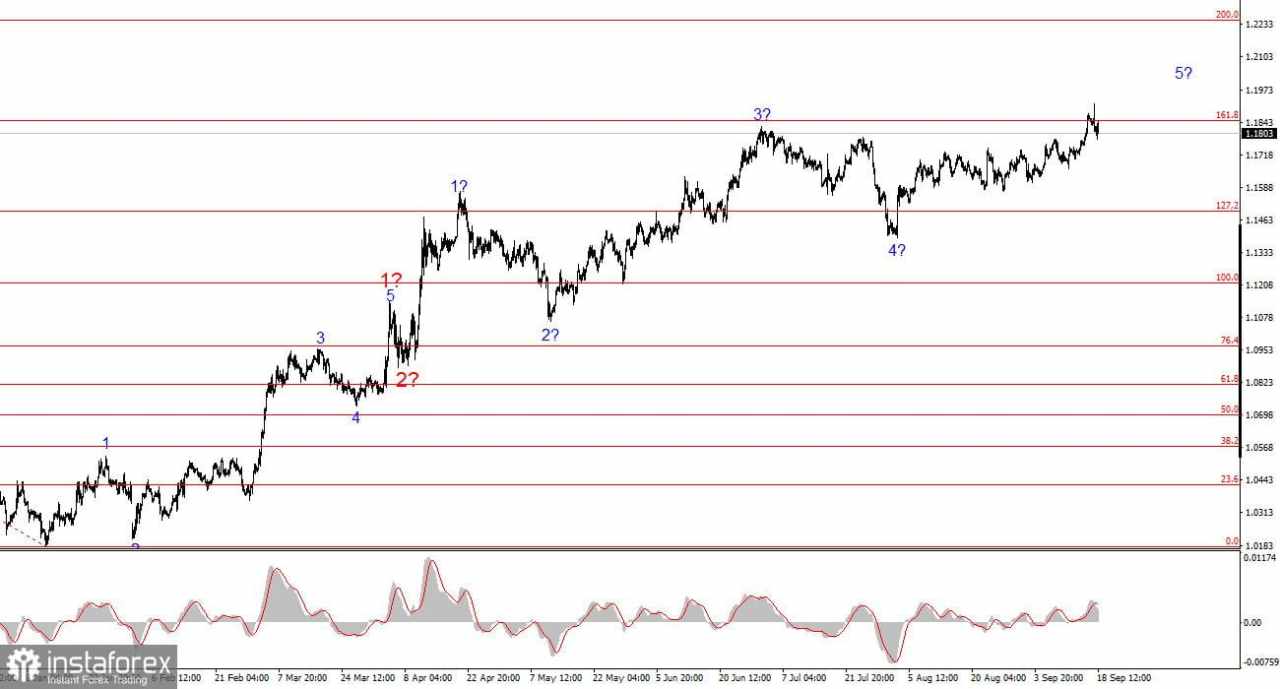This screenshot has width=1280, height=689.
Task: Select the 23.6 Fibonacci level label
Action: [x=1229, y=480]
